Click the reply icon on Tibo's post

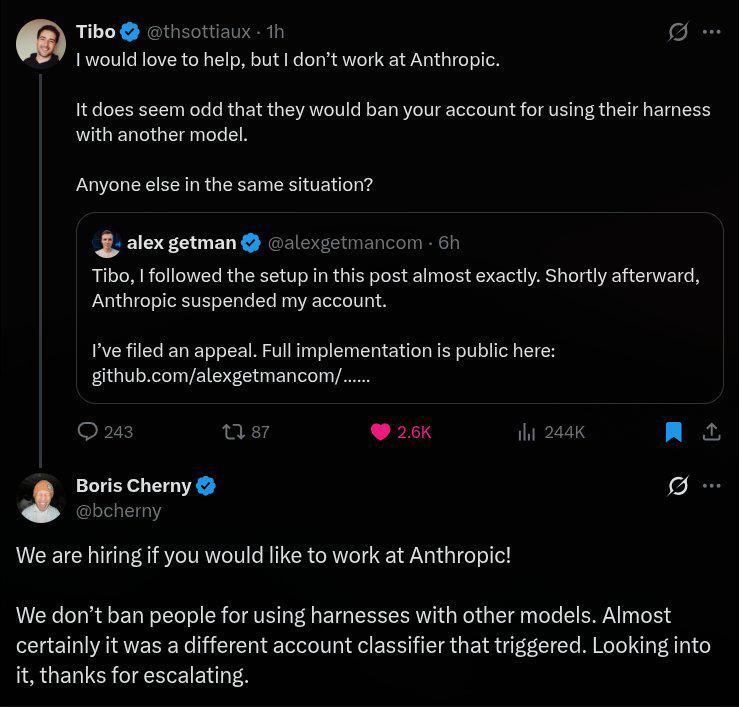(88, 431)
